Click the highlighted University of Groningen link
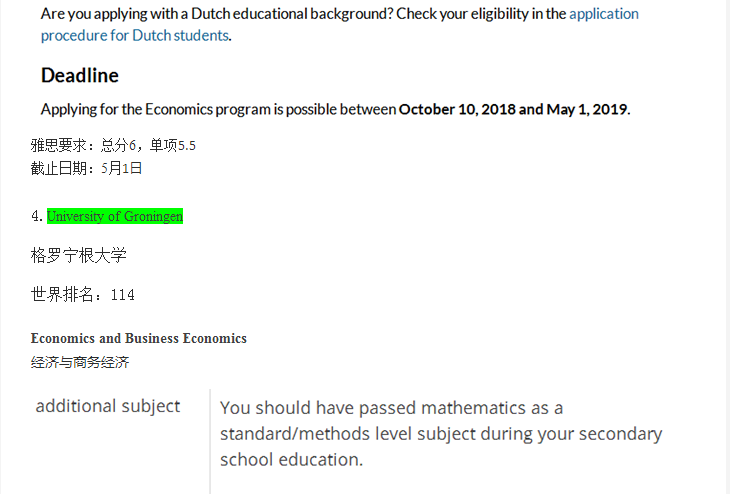Image resolution: width=730 pixels, height=494 pixels. click(115, 216)
